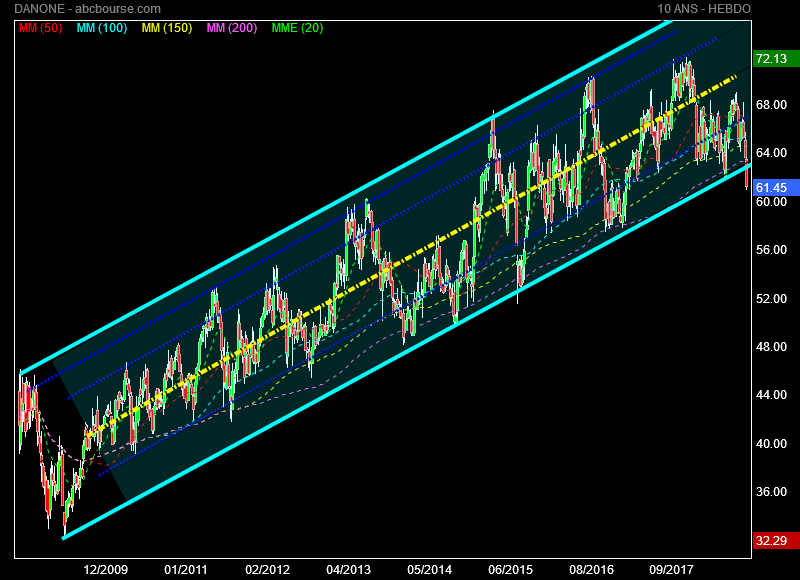
Task: Click the 44.00 price axis label
Action: [771, 395]
